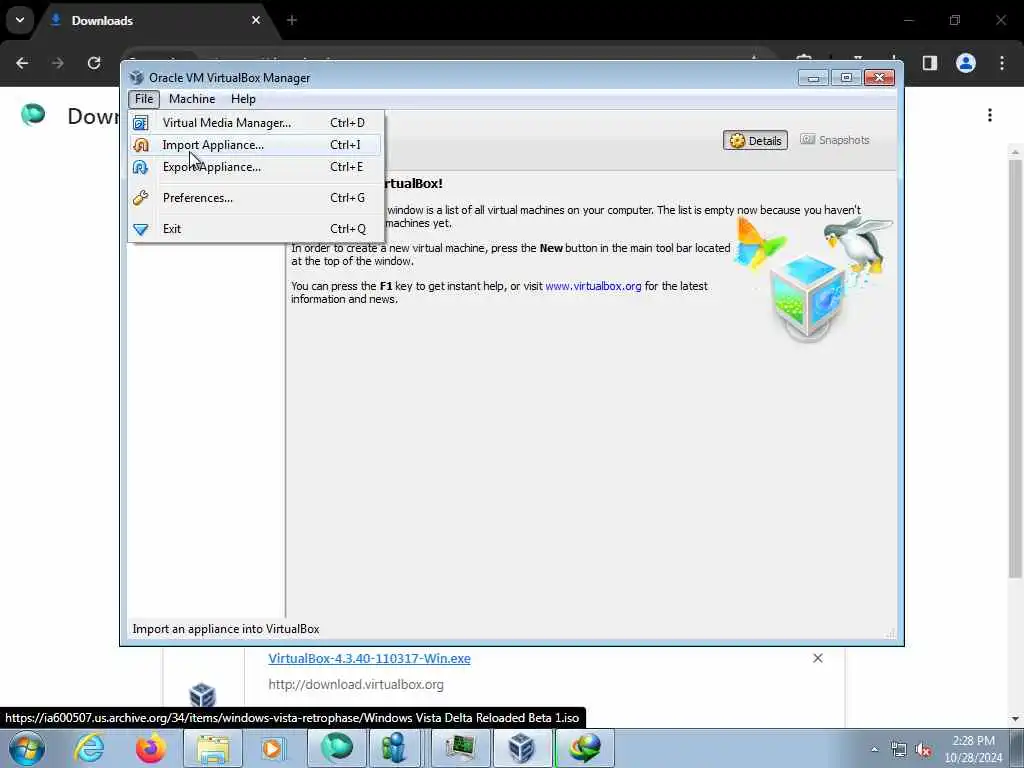1024x768 pixels.
Task: Click the Details button in VirtualBox
Action: (x=756, y=140)
